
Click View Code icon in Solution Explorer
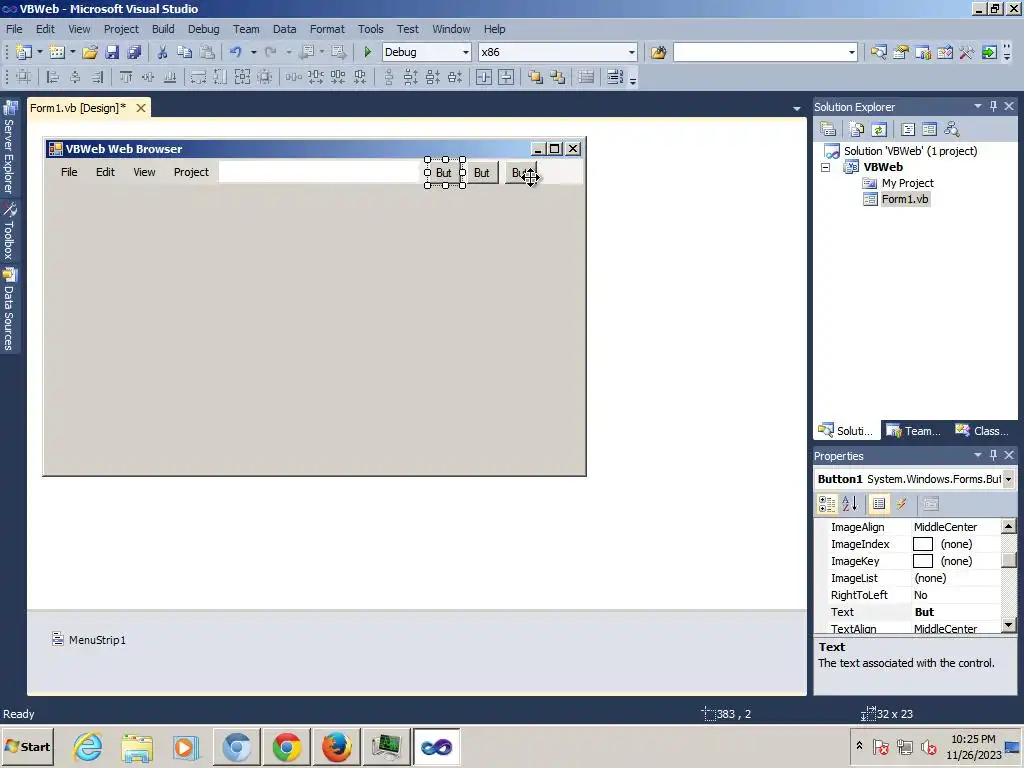908,129
